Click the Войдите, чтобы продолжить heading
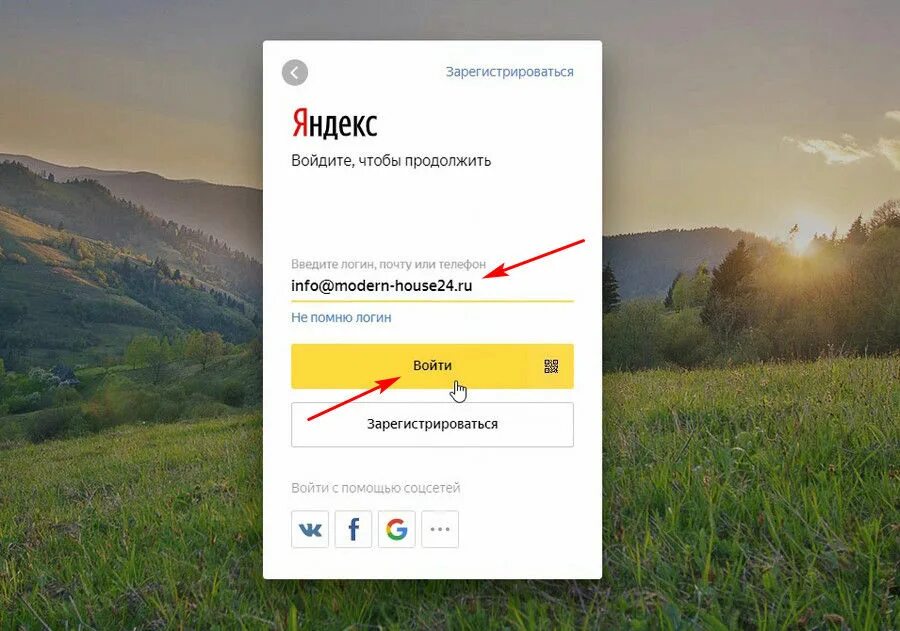This screenshot has height=631, width=900. coord(391,161)
